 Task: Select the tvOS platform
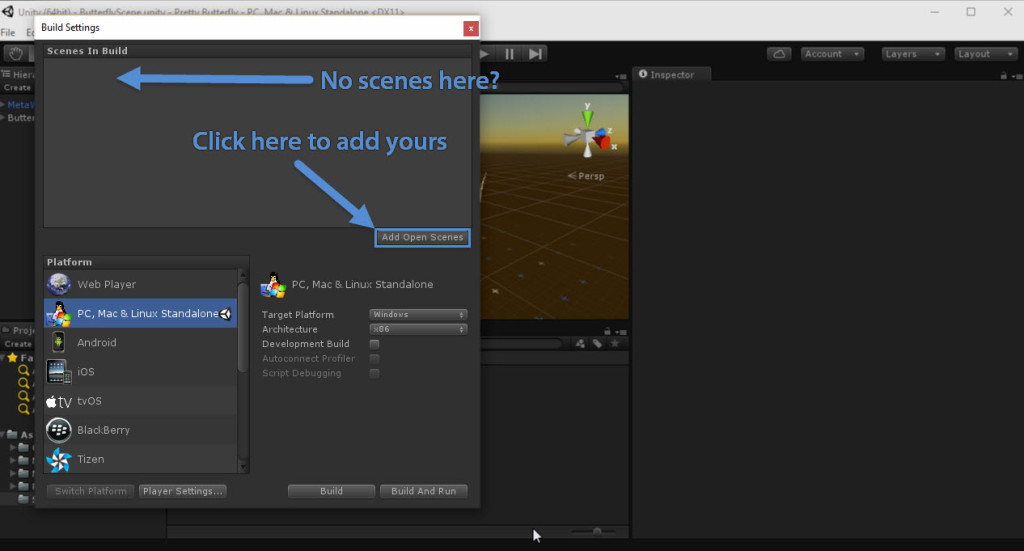click(89, 400)
